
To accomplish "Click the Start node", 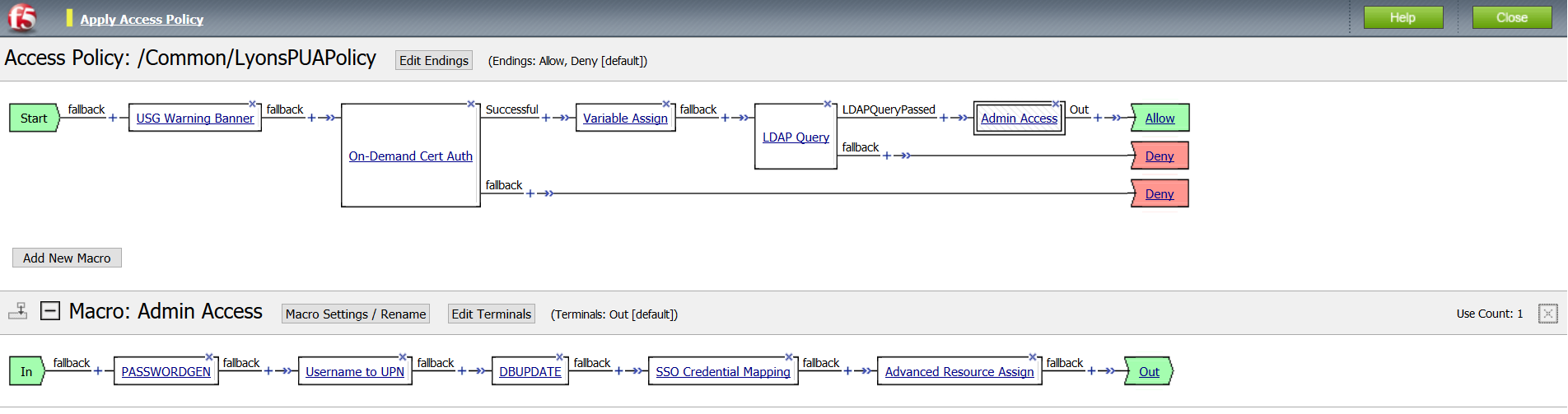I will point(34,119).
